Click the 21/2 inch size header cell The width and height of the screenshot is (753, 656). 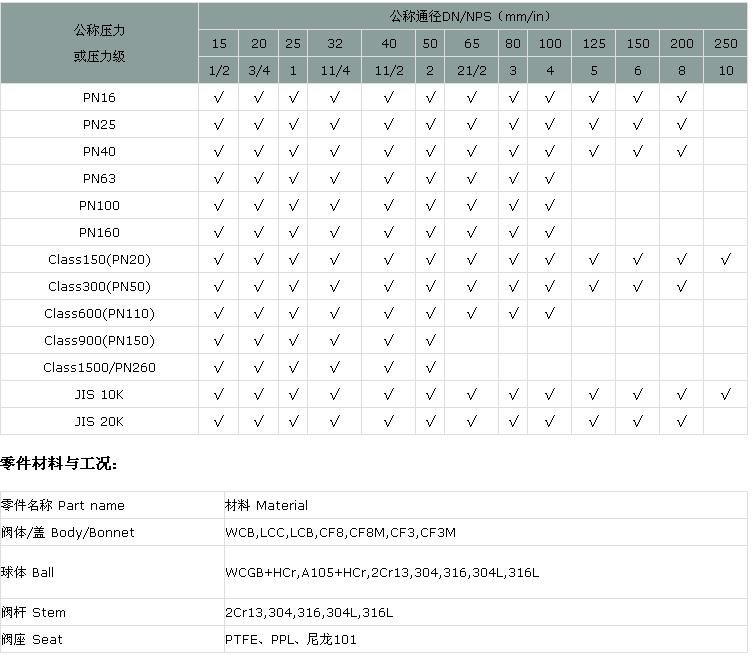(472, 71)
